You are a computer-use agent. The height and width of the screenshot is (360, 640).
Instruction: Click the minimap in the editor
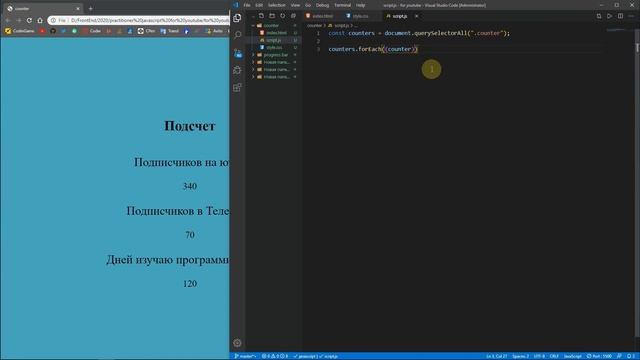616,31
